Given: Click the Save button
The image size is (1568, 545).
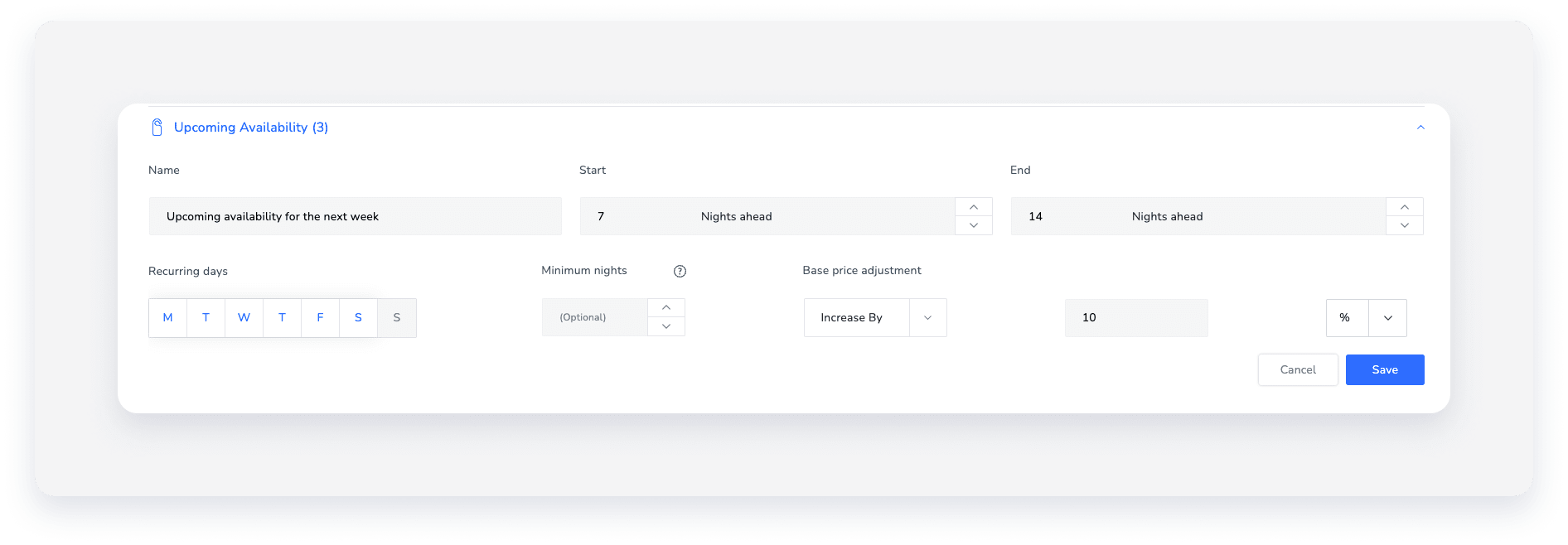Looking at the screenshot, I should (x=1384, y=369).
